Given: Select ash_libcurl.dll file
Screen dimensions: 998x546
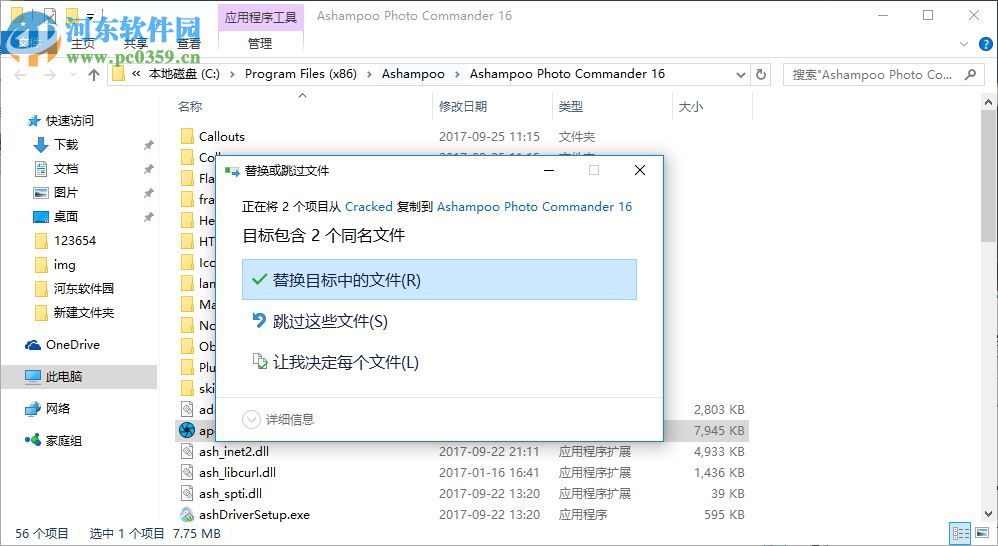Looking at the screenshot, I should click(x=237, y=472).
